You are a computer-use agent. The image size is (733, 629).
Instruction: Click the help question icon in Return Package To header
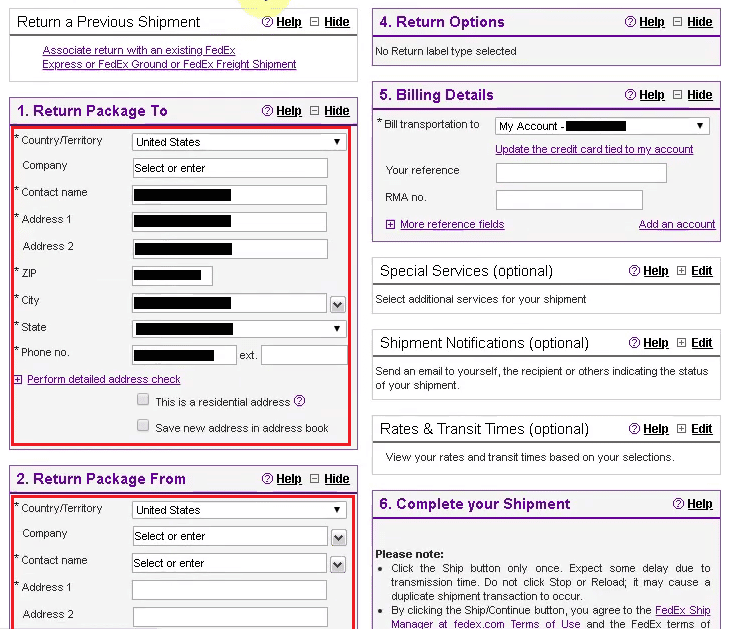pos(267,110)
